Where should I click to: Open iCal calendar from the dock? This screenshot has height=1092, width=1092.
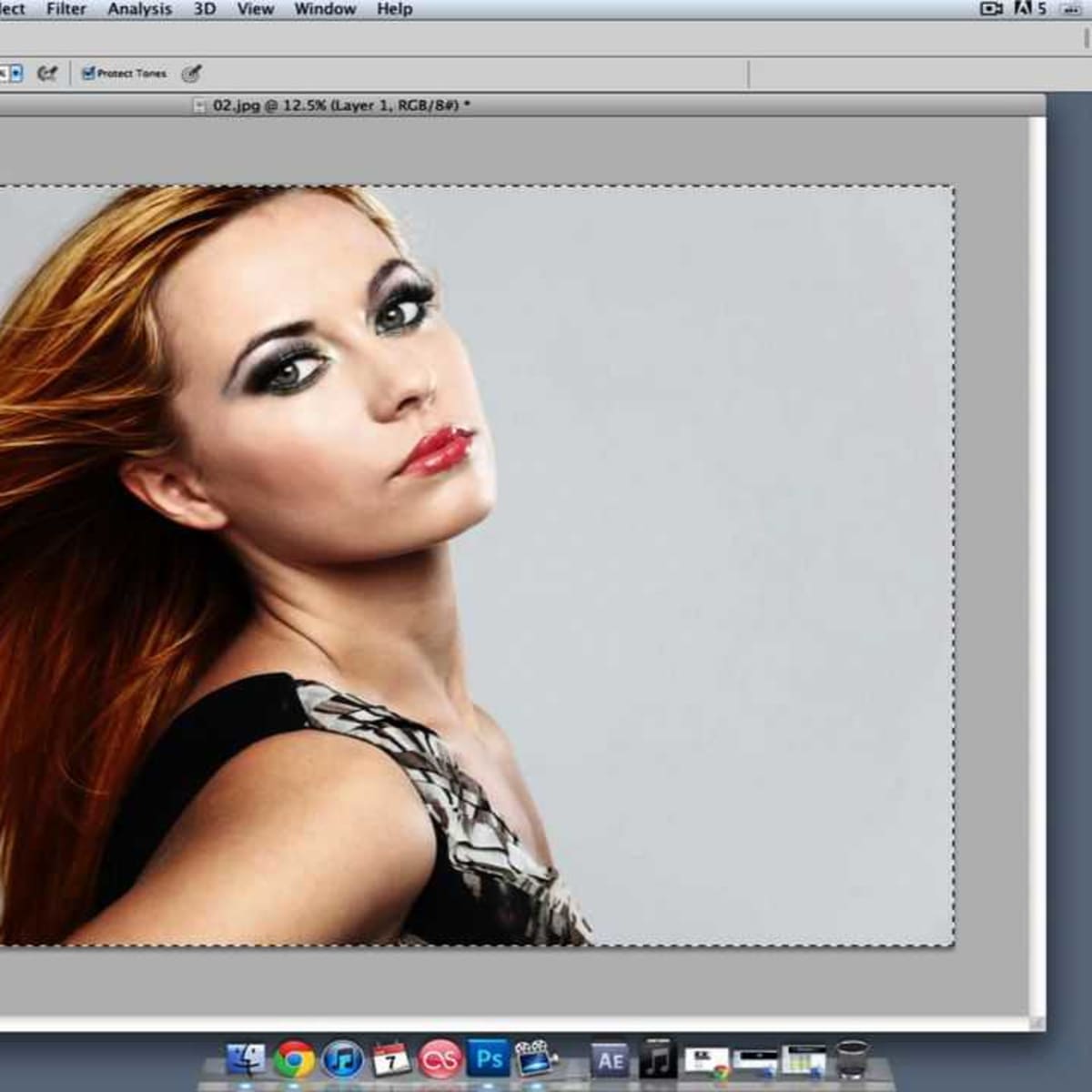point(391,1060)
